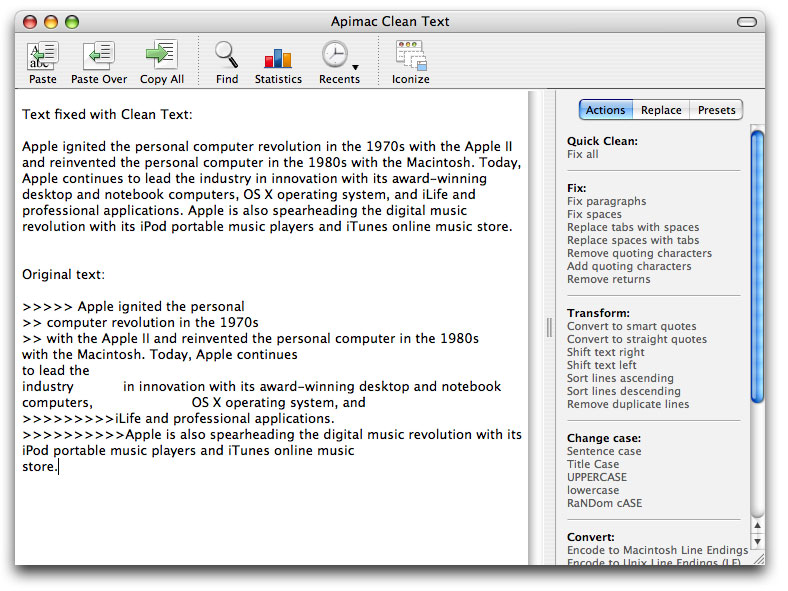
Task: Click the Copy All toolbar icon
Action: coord(162,55)
